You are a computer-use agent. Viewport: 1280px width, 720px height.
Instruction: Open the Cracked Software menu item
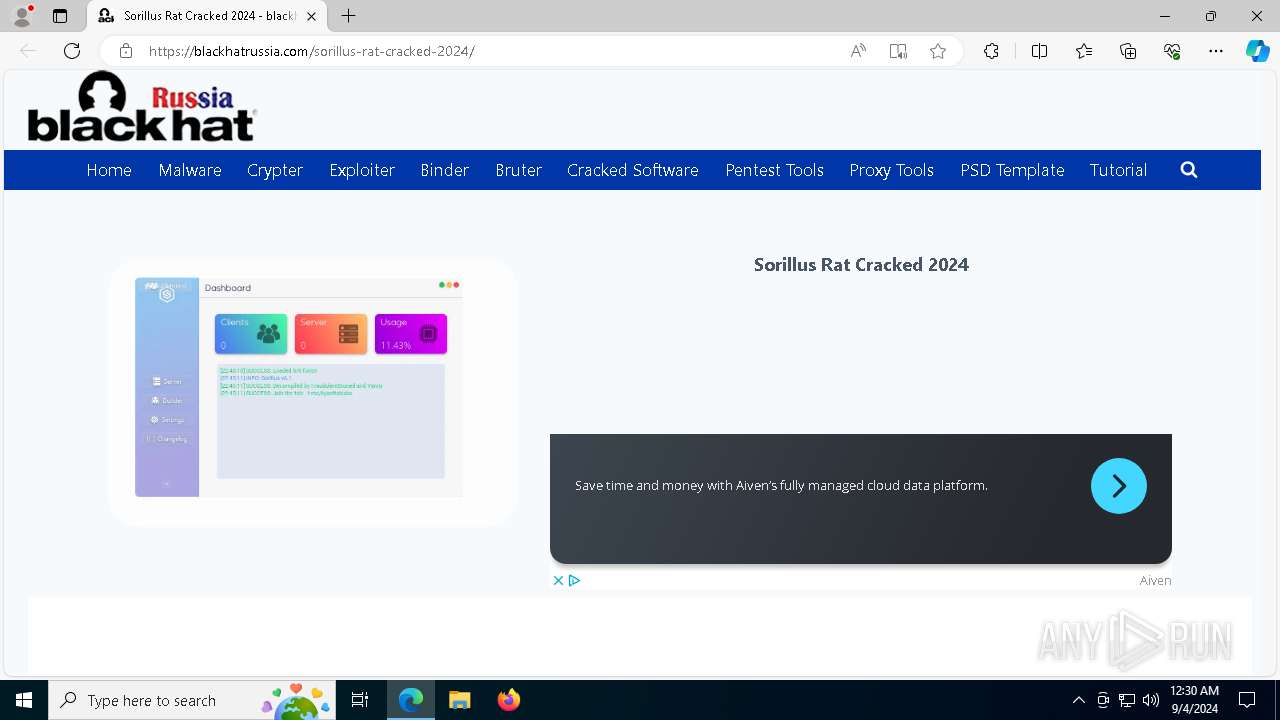pyautogui.click(x=633, y=170)
